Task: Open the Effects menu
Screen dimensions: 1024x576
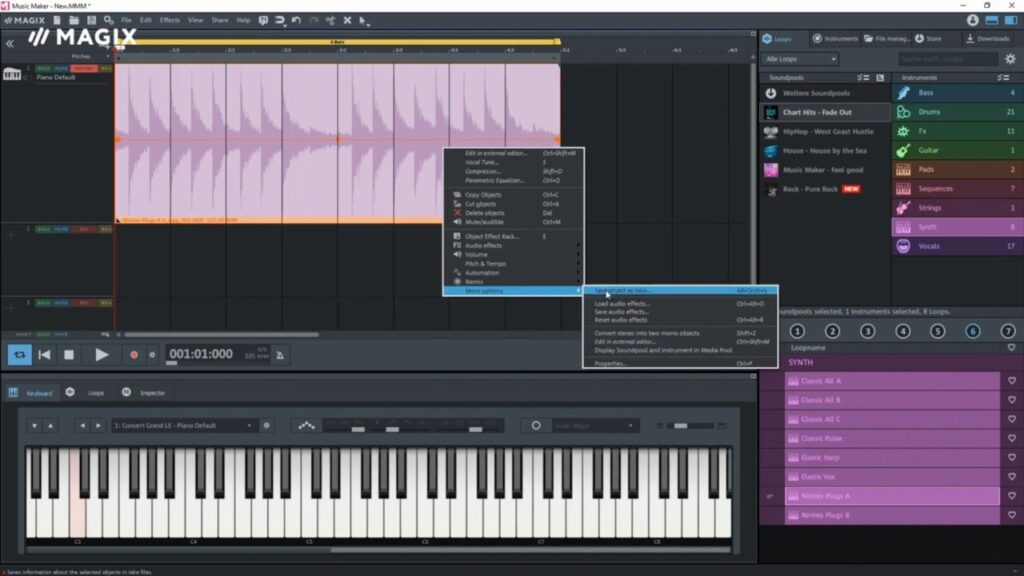Action: tap(169, 20)
